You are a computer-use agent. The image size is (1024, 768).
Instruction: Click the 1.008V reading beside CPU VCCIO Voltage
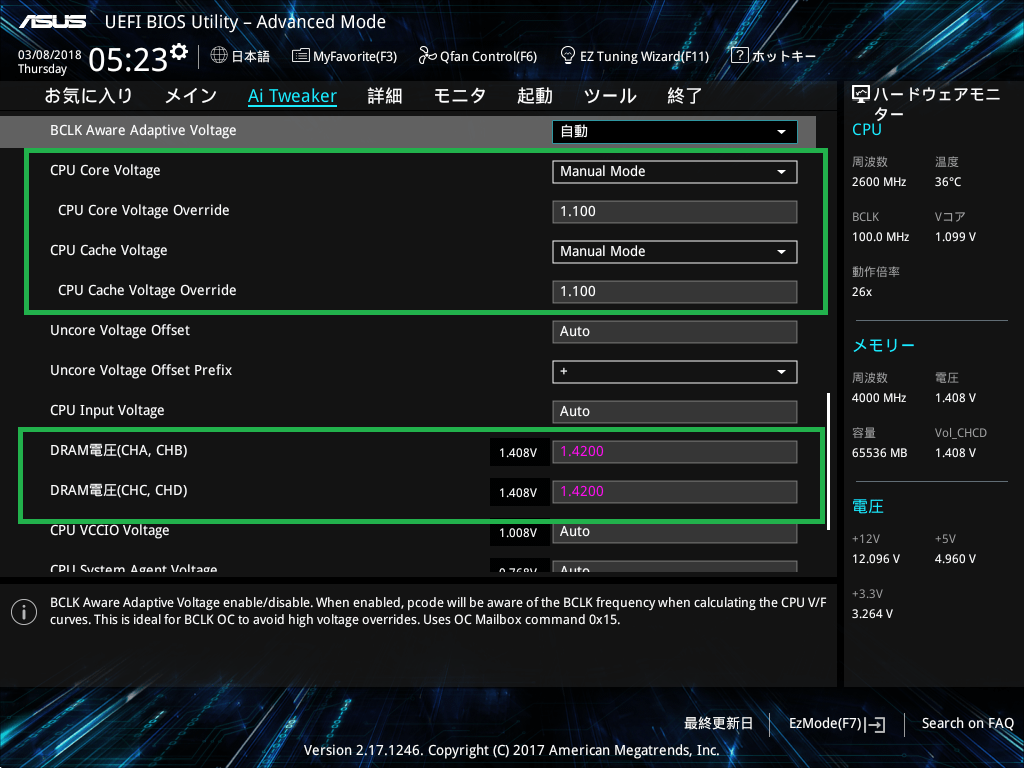tap(518, 533)
